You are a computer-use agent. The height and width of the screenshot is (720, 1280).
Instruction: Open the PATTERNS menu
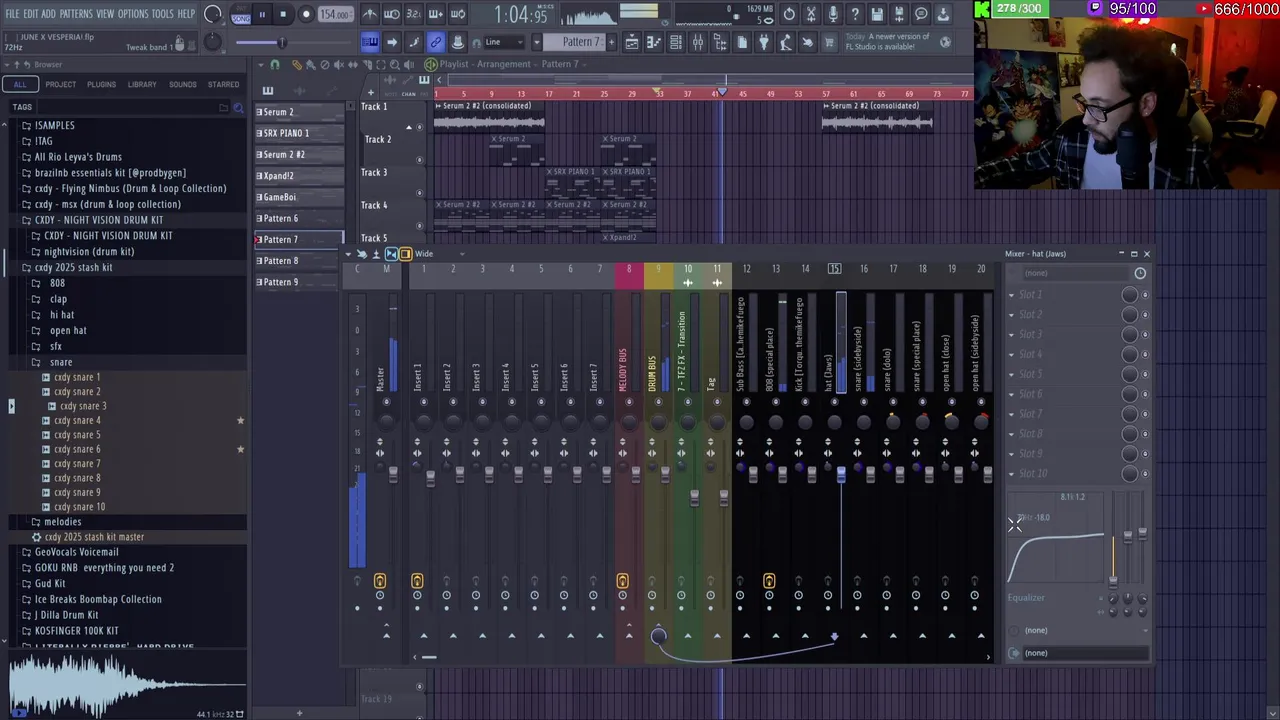coord(76,14)
